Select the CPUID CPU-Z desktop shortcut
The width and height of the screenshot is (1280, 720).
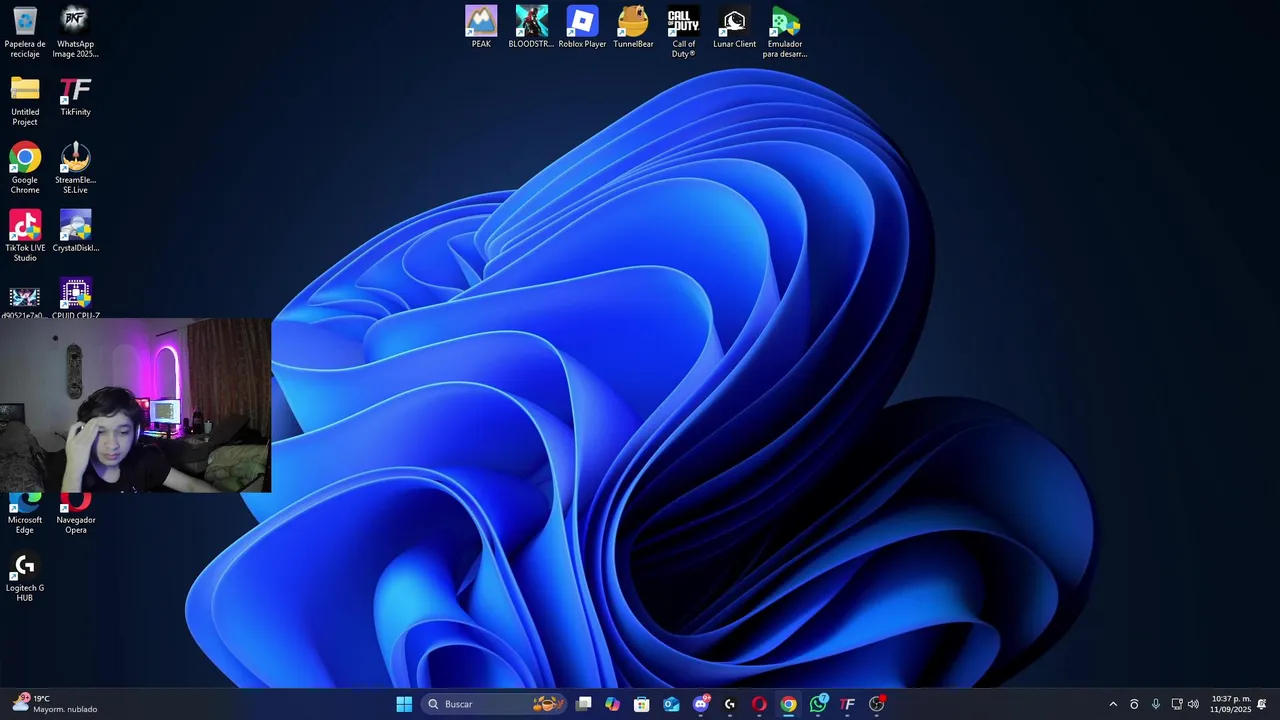coord(75,299)
